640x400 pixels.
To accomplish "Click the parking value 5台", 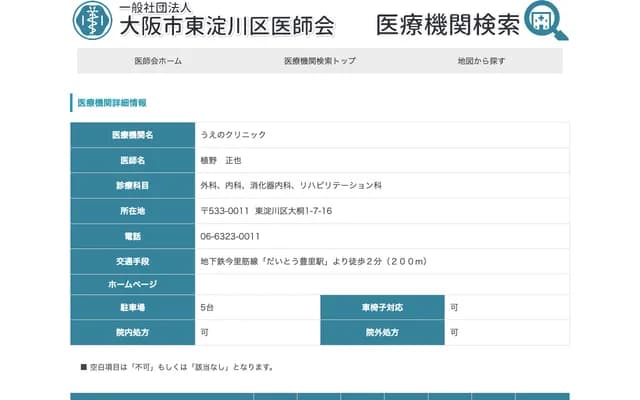I will (x=207, y=307).
